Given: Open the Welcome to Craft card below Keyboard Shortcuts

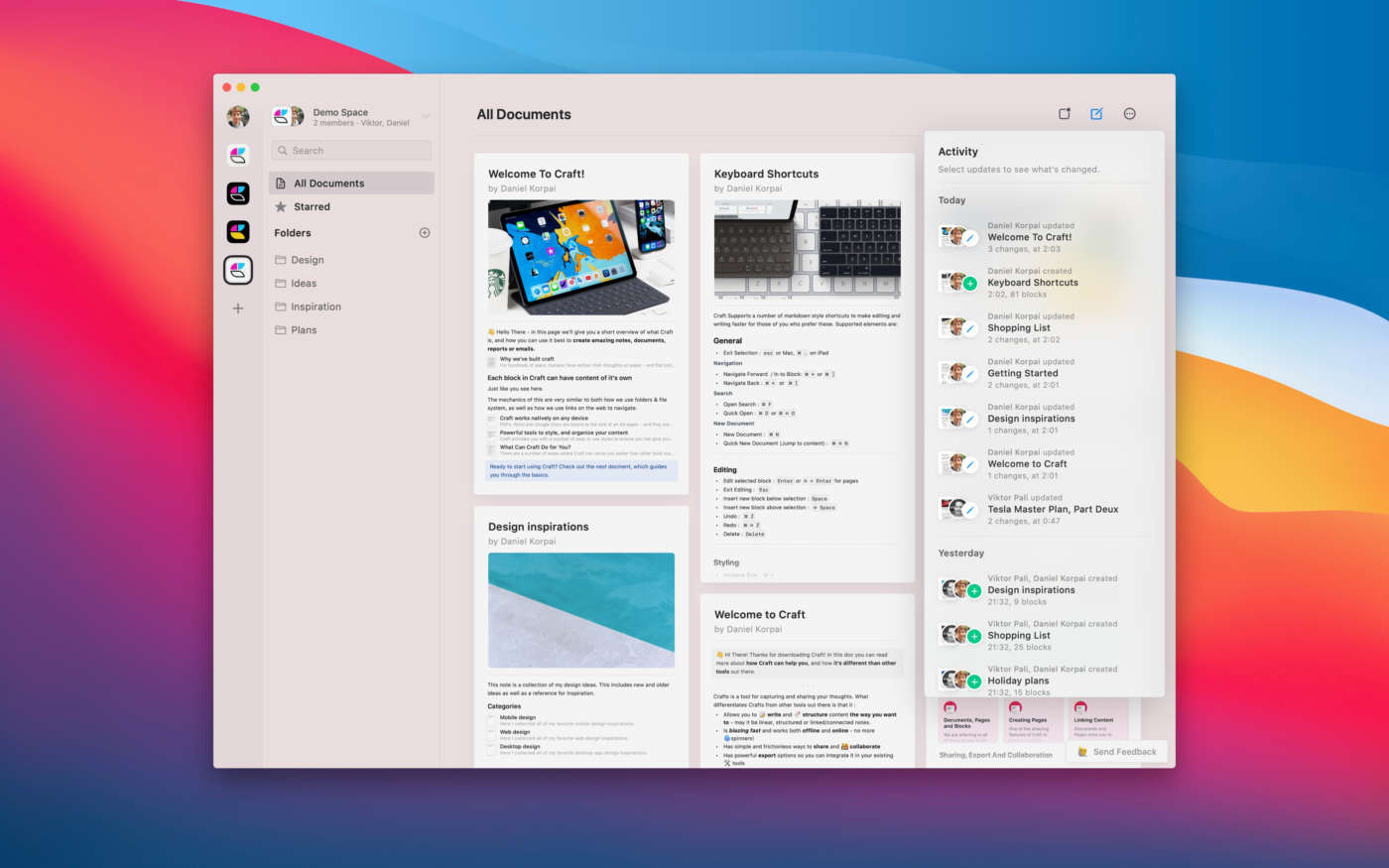Looking at the screenshot, I should (x=759, y=615).
